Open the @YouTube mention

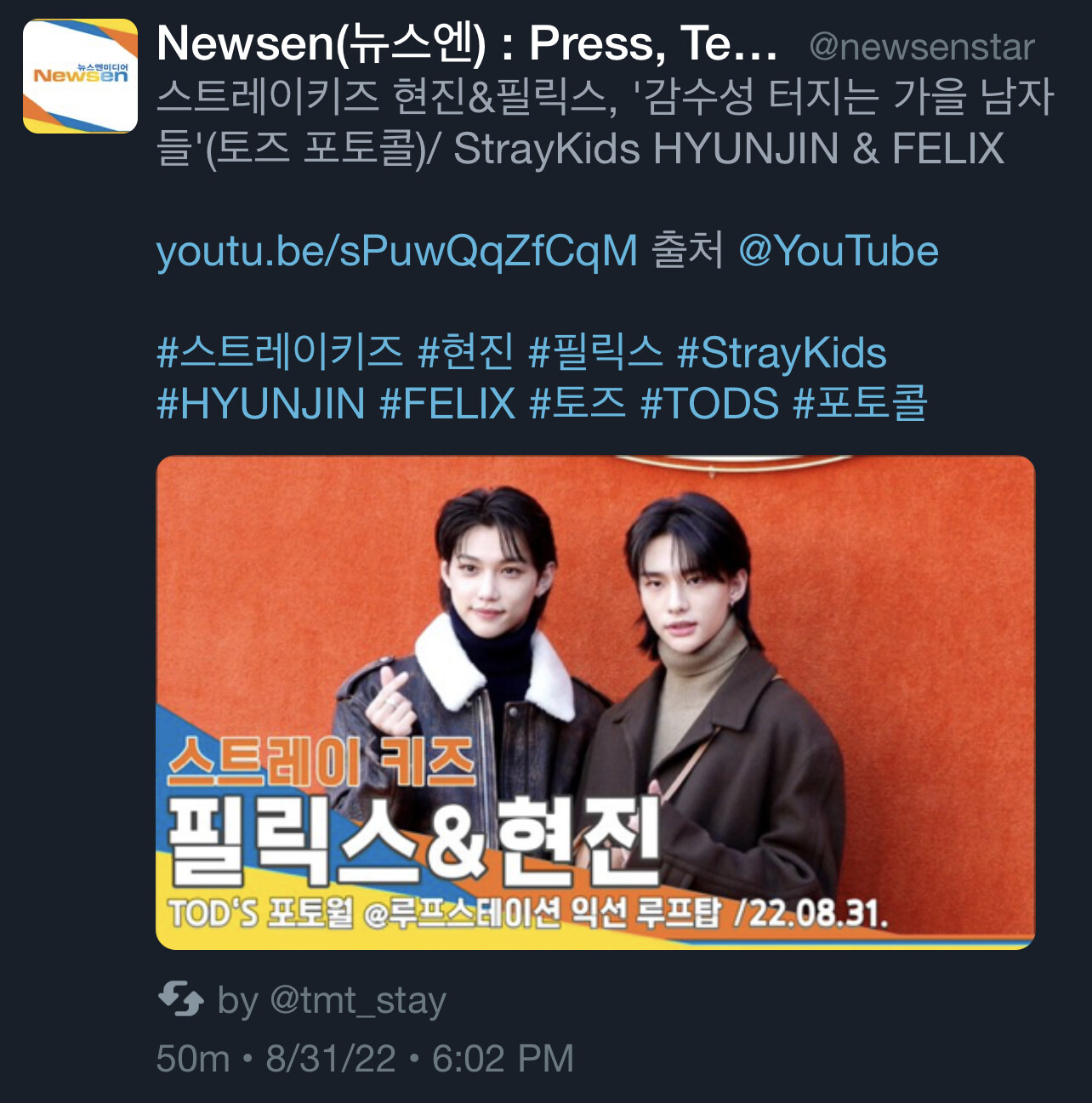tap(839, 252)
